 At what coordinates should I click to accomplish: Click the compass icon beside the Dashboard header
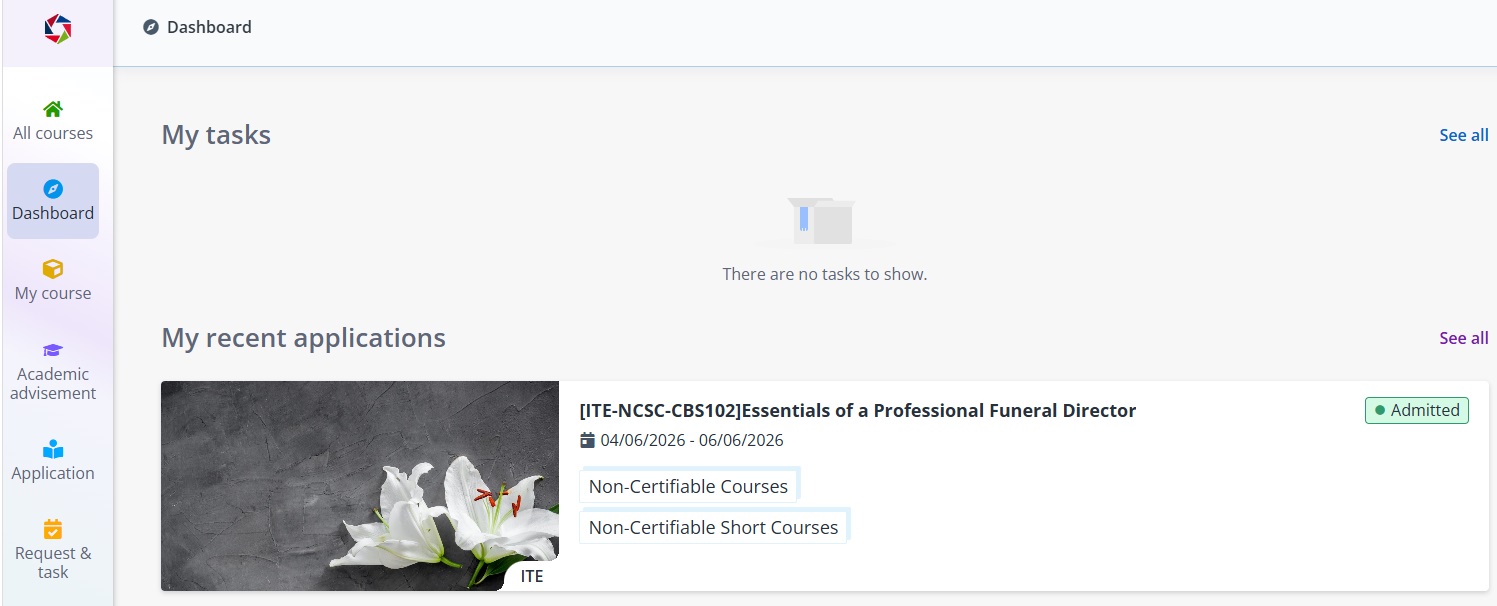point(151,27)
